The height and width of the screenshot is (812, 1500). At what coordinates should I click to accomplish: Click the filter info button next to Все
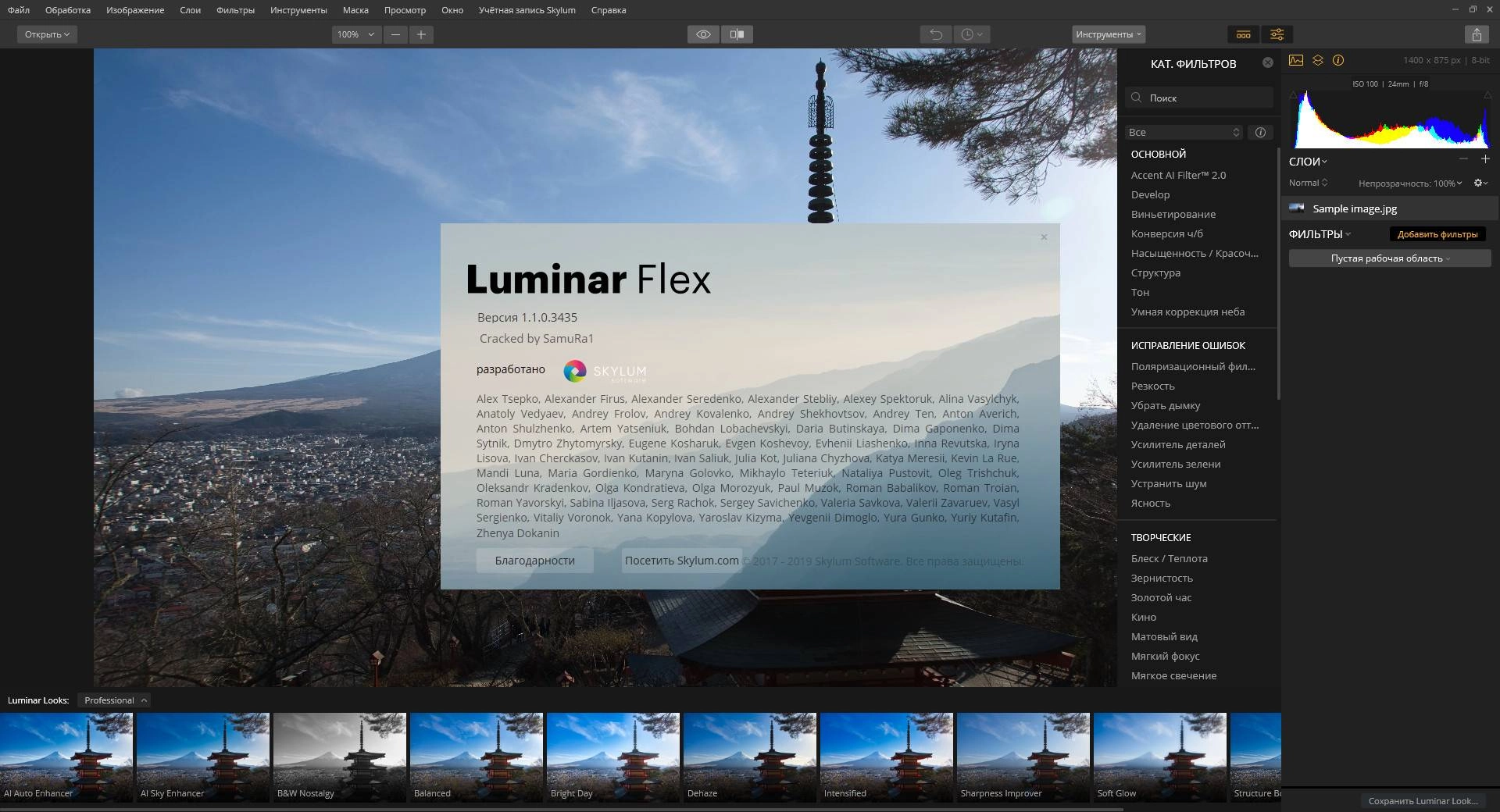(x=1260, y=132)
